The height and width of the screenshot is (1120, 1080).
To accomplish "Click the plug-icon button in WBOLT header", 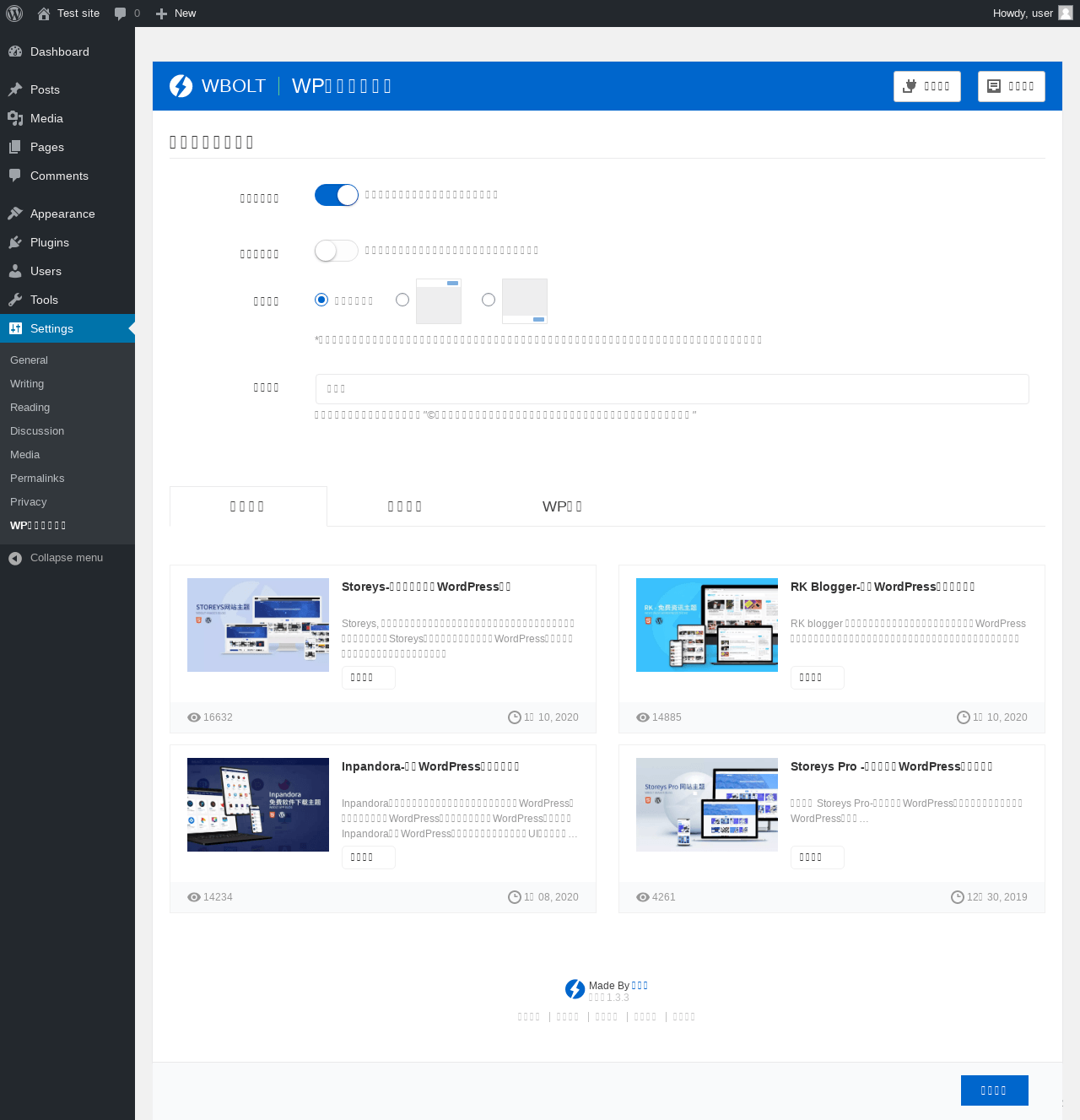I will coord(927,86).
